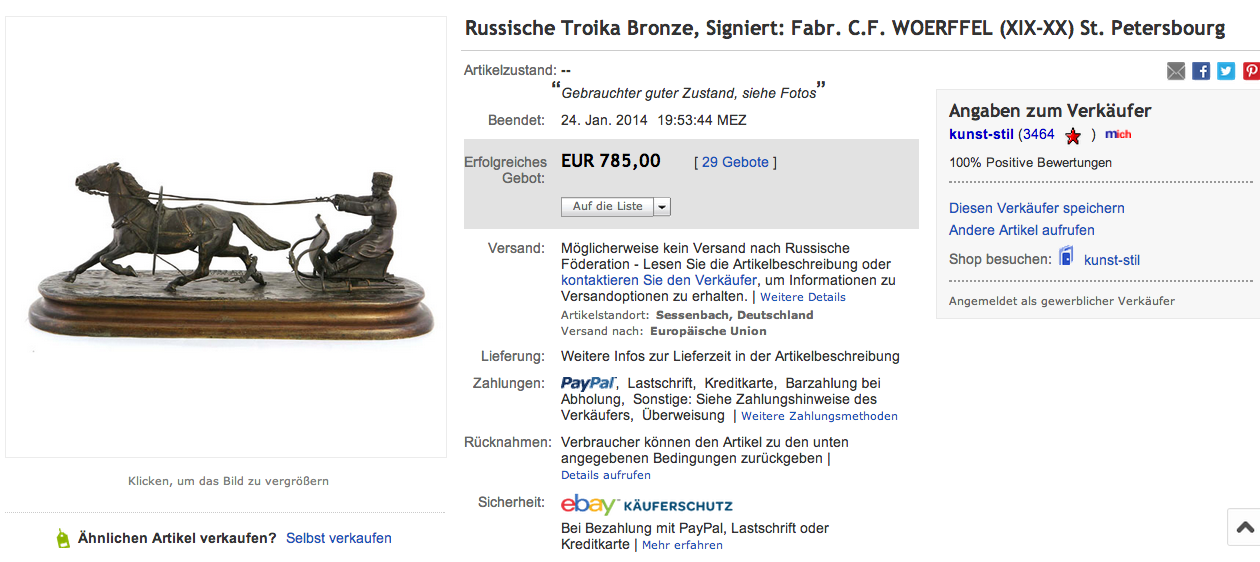
Task: Click the eBay Käuferschutz logo
Action: [x=646, y=505]
